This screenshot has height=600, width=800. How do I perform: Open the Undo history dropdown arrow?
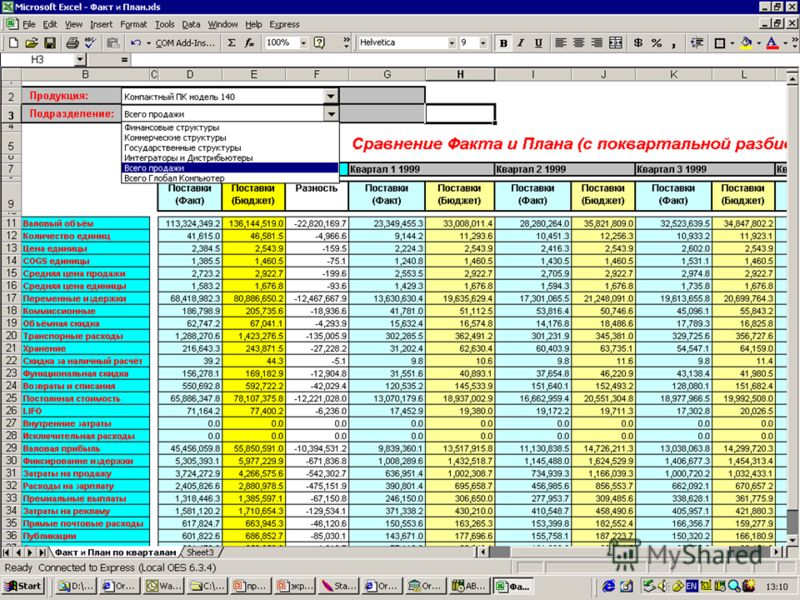pyautogui.click(x=148, y=43)
